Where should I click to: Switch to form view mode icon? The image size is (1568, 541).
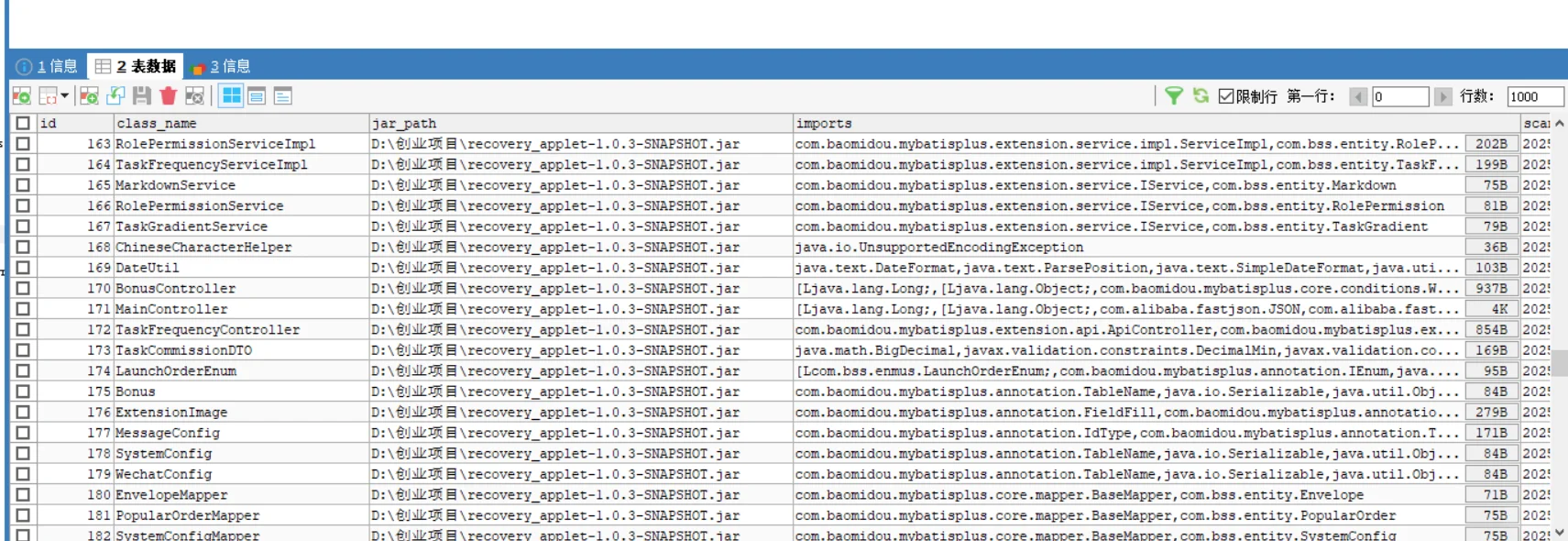258,96
